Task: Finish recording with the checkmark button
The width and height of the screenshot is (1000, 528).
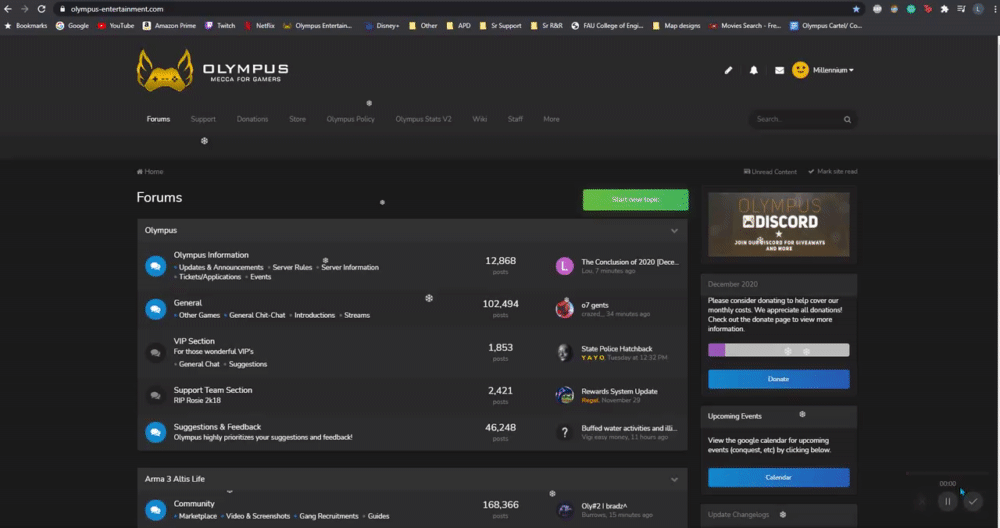Action: [x=973, y=501]
